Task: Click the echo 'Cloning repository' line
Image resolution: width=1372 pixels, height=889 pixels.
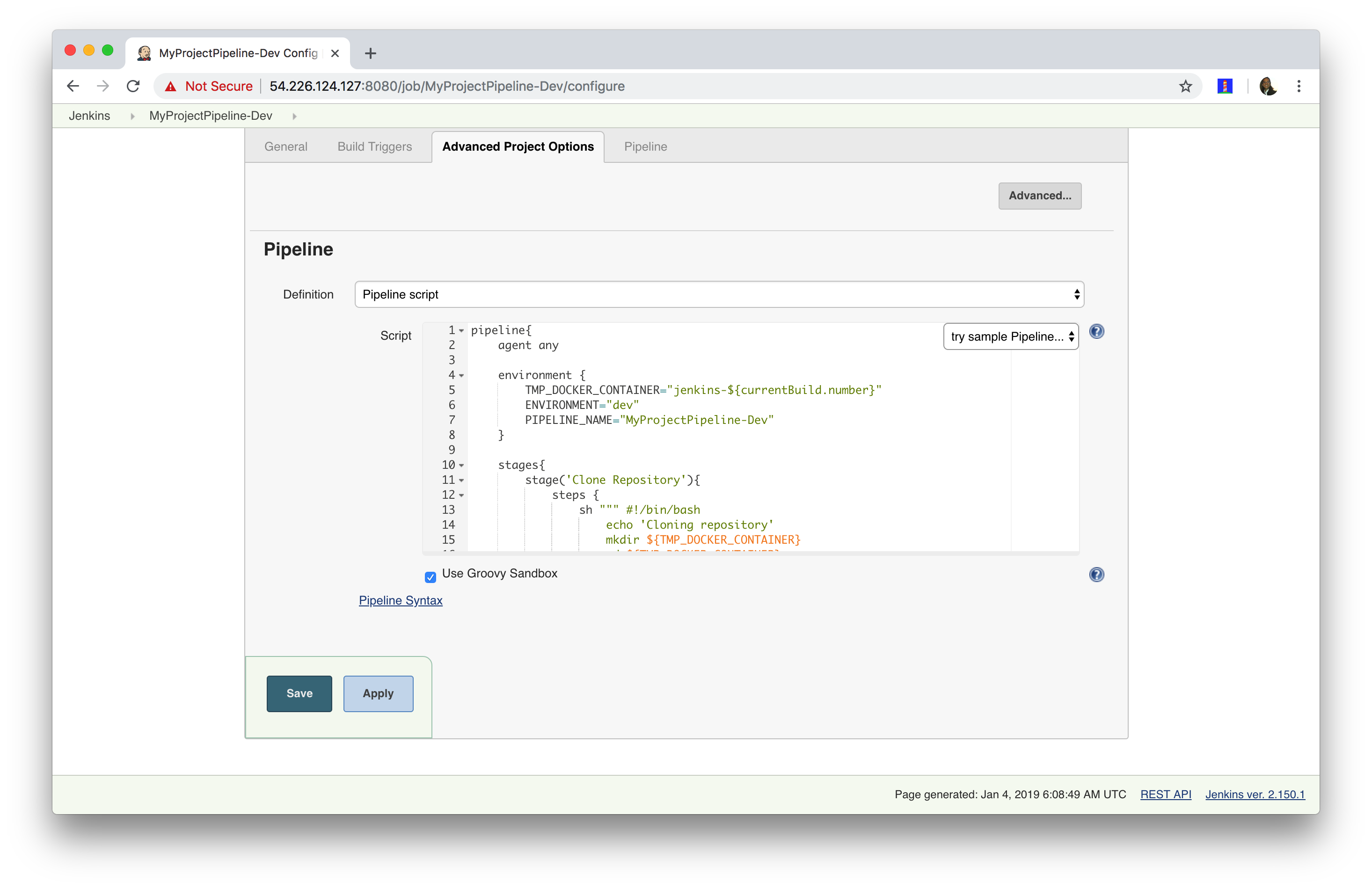Action: click(x=689, y=526)
